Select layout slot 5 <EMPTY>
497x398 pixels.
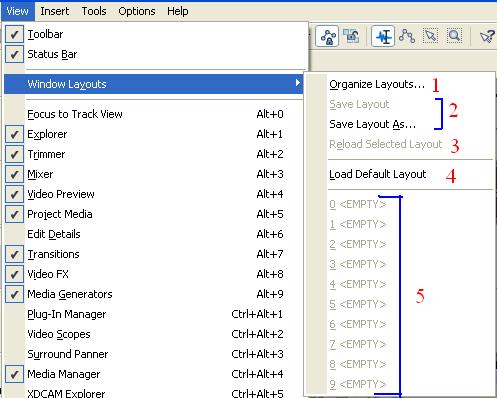(x=358, y=304)
